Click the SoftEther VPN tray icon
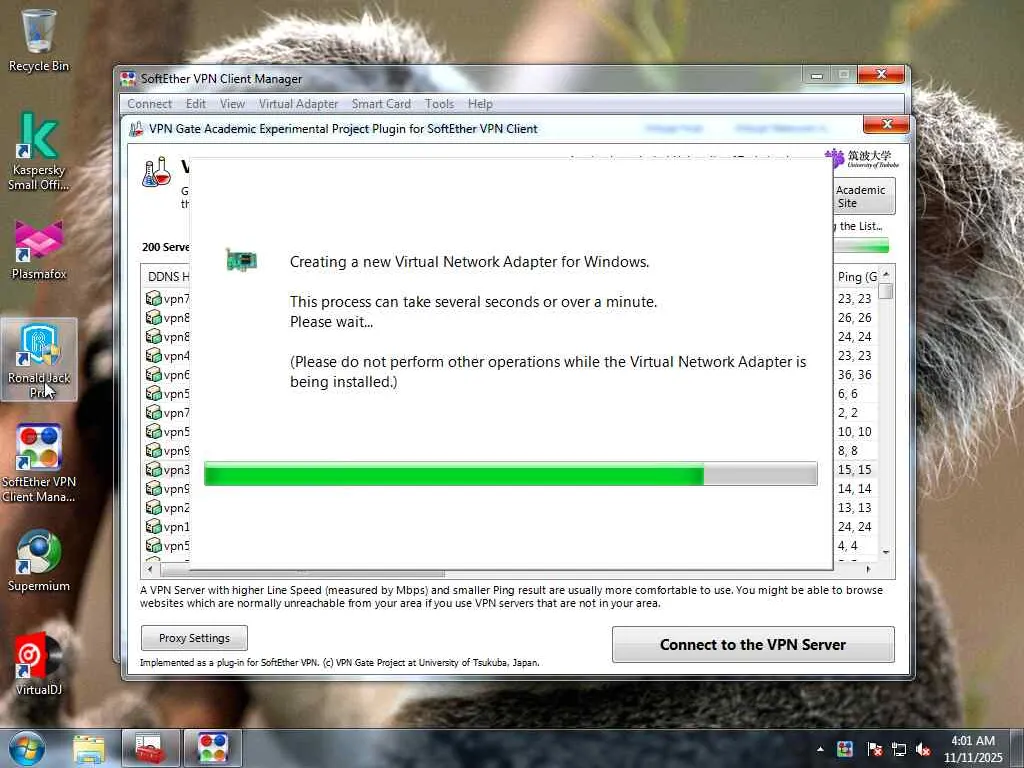Image resolution: width=1024 pixels, height=768 pixels. tap(845, 749)
